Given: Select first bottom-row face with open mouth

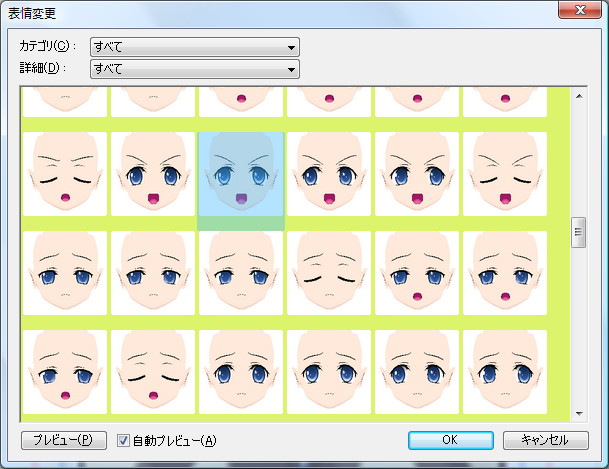Looking at the screenshot, I should tap(65, 372).
